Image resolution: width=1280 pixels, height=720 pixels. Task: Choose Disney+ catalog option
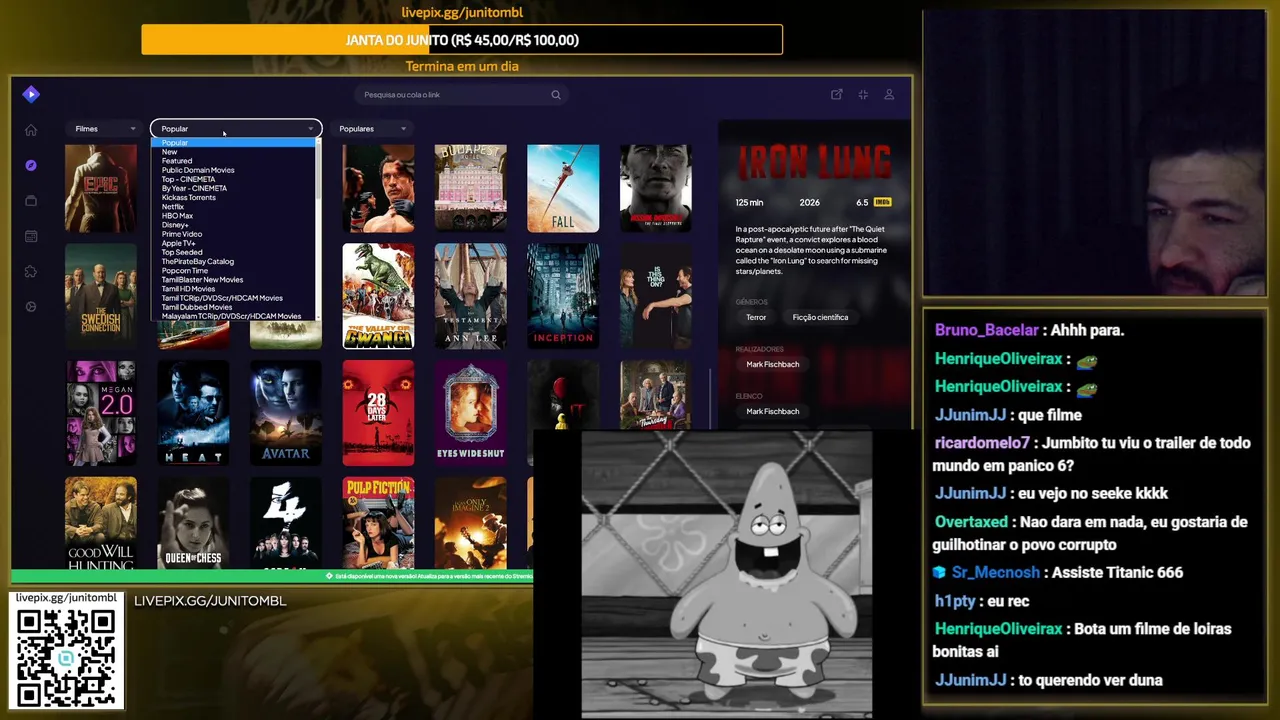(x=233, y=225)
